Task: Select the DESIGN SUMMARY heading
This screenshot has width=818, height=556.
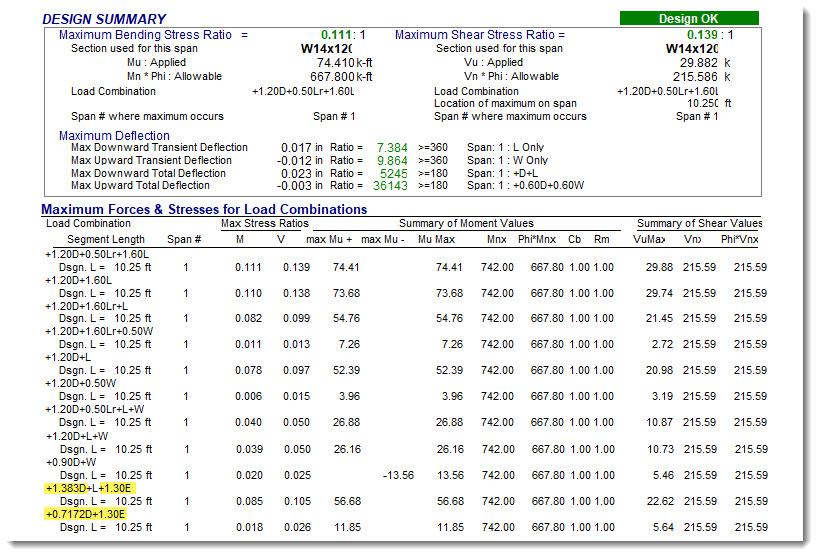Action: coord(104,19)
